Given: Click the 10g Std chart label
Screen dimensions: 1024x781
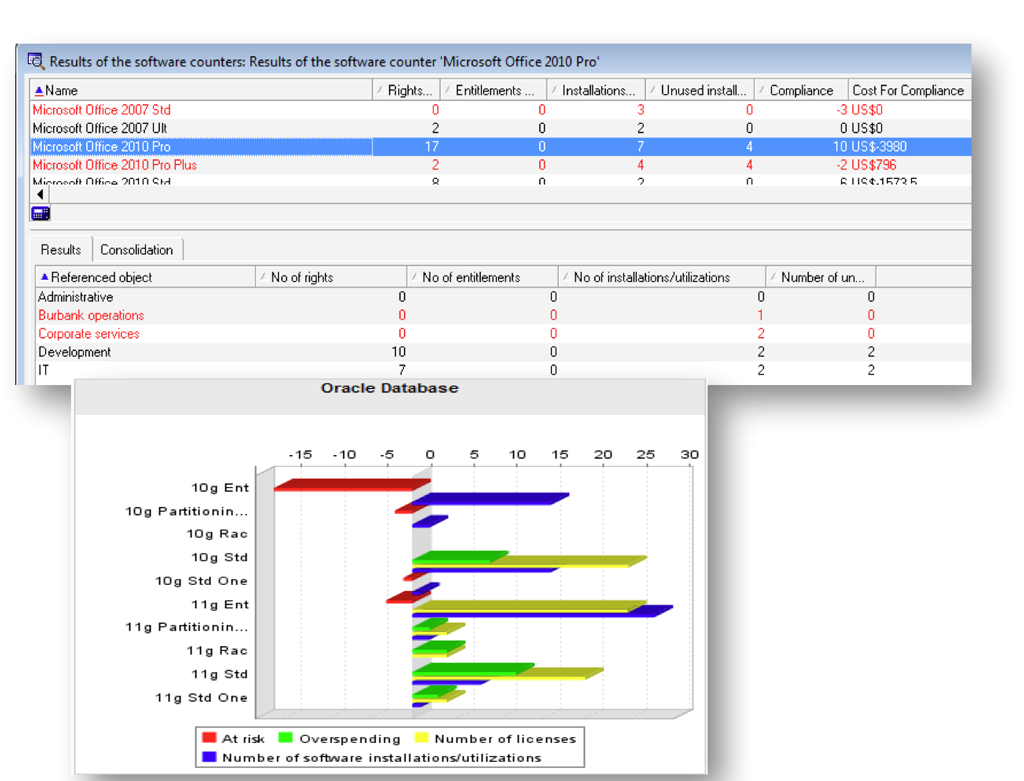Looking at the screenshot, I should (x=219, y=557).
